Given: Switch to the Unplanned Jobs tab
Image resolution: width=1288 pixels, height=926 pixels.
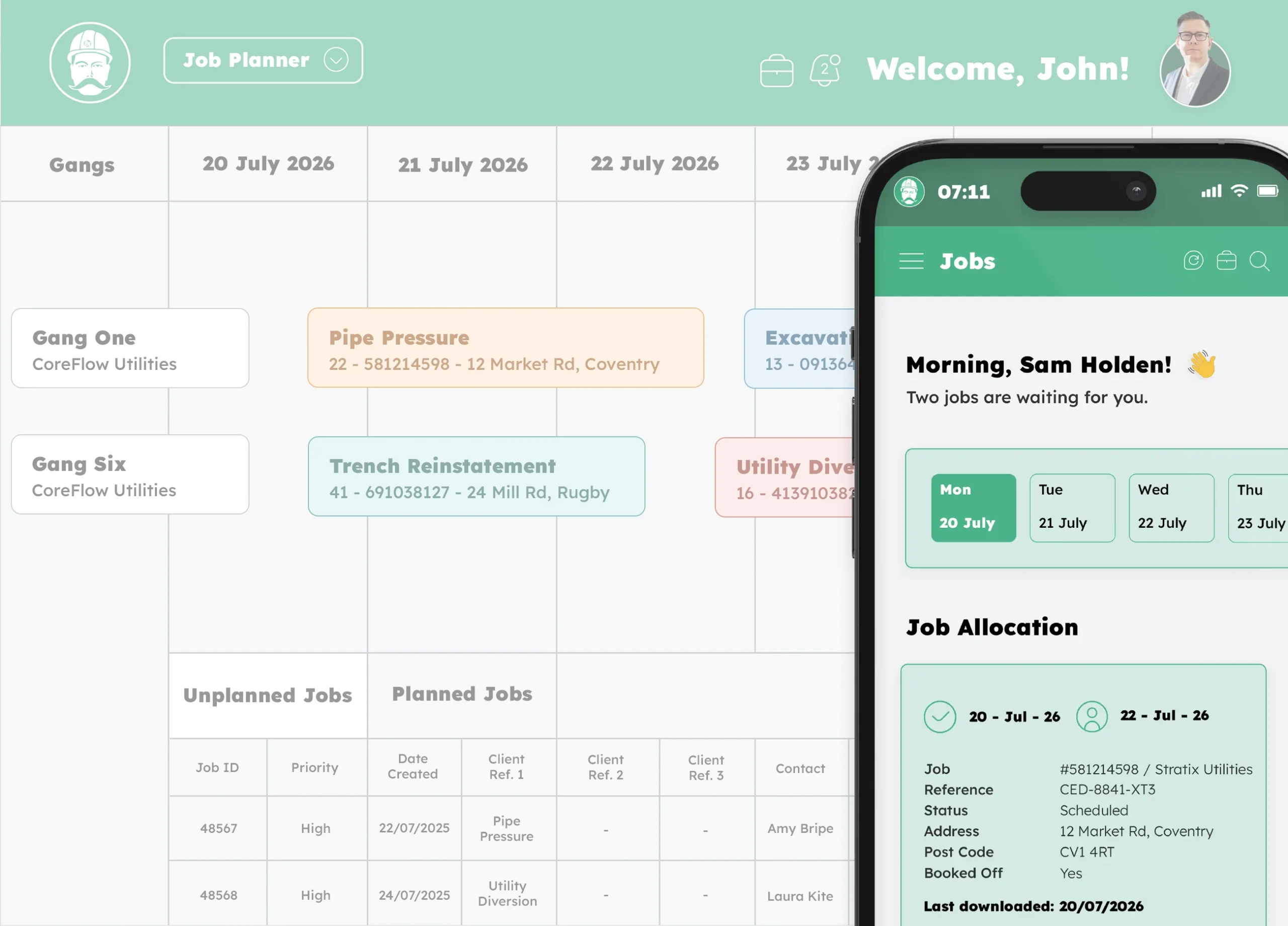Looking at the screenshot, I should point(268,695).
